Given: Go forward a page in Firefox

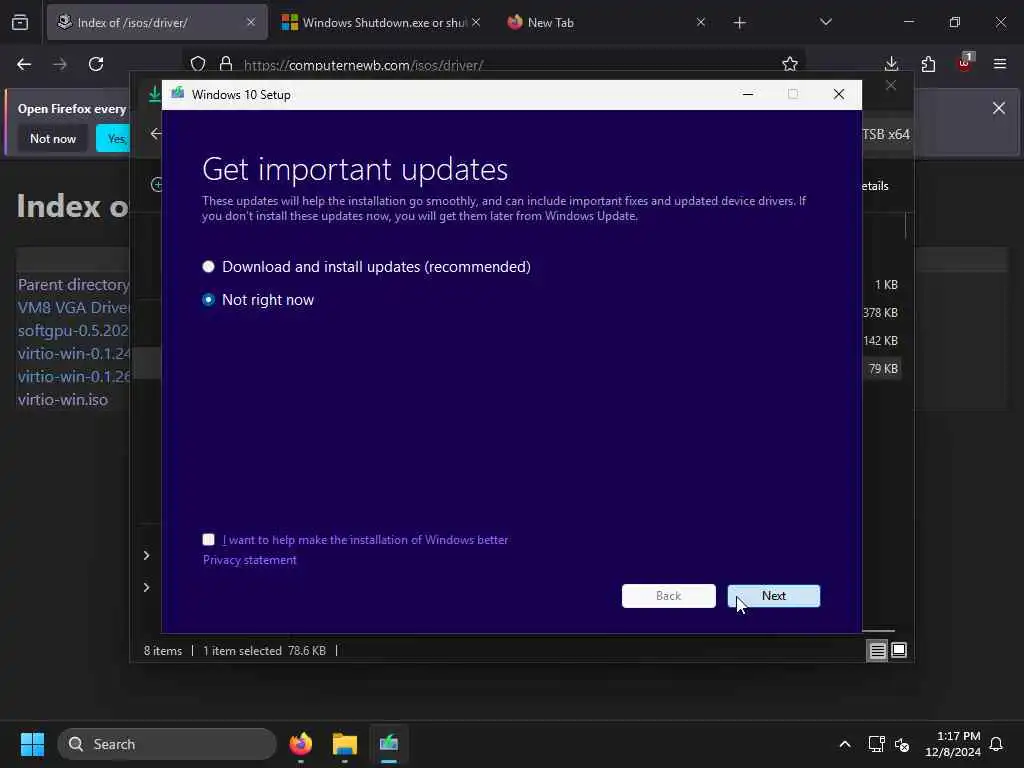Looking at the screenshot, I should click(x=60, y=64).
